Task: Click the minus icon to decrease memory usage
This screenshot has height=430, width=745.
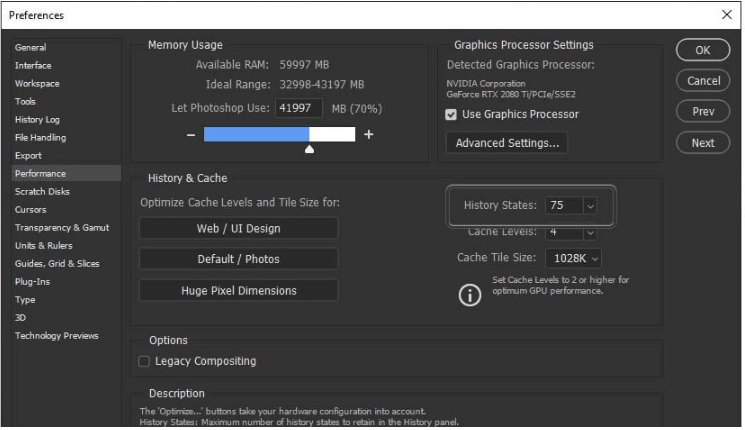Action: pos(191,135)
